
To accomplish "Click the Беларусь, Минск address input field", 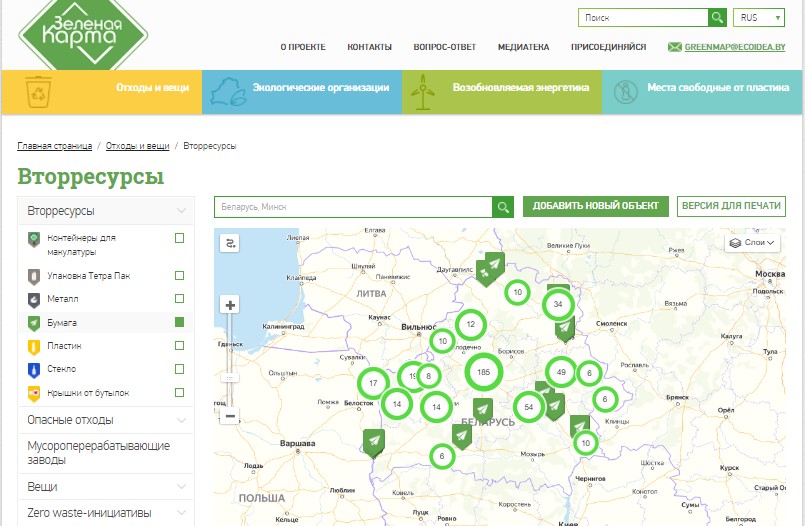I will point(353,206).
